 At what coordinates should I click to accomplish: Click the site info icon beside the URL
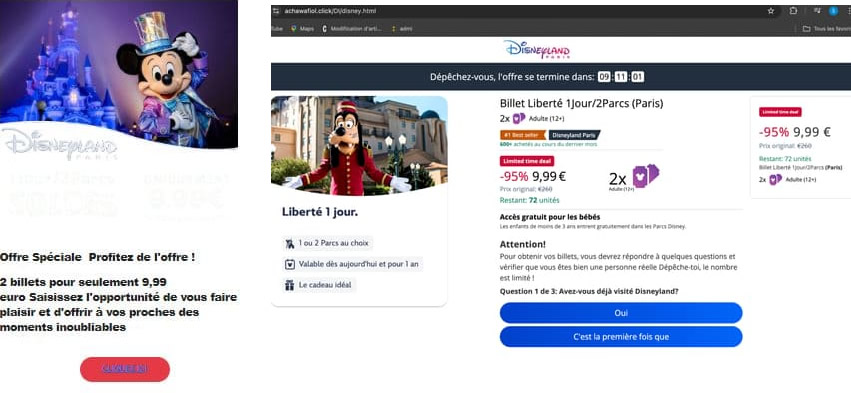click(276, 11)
